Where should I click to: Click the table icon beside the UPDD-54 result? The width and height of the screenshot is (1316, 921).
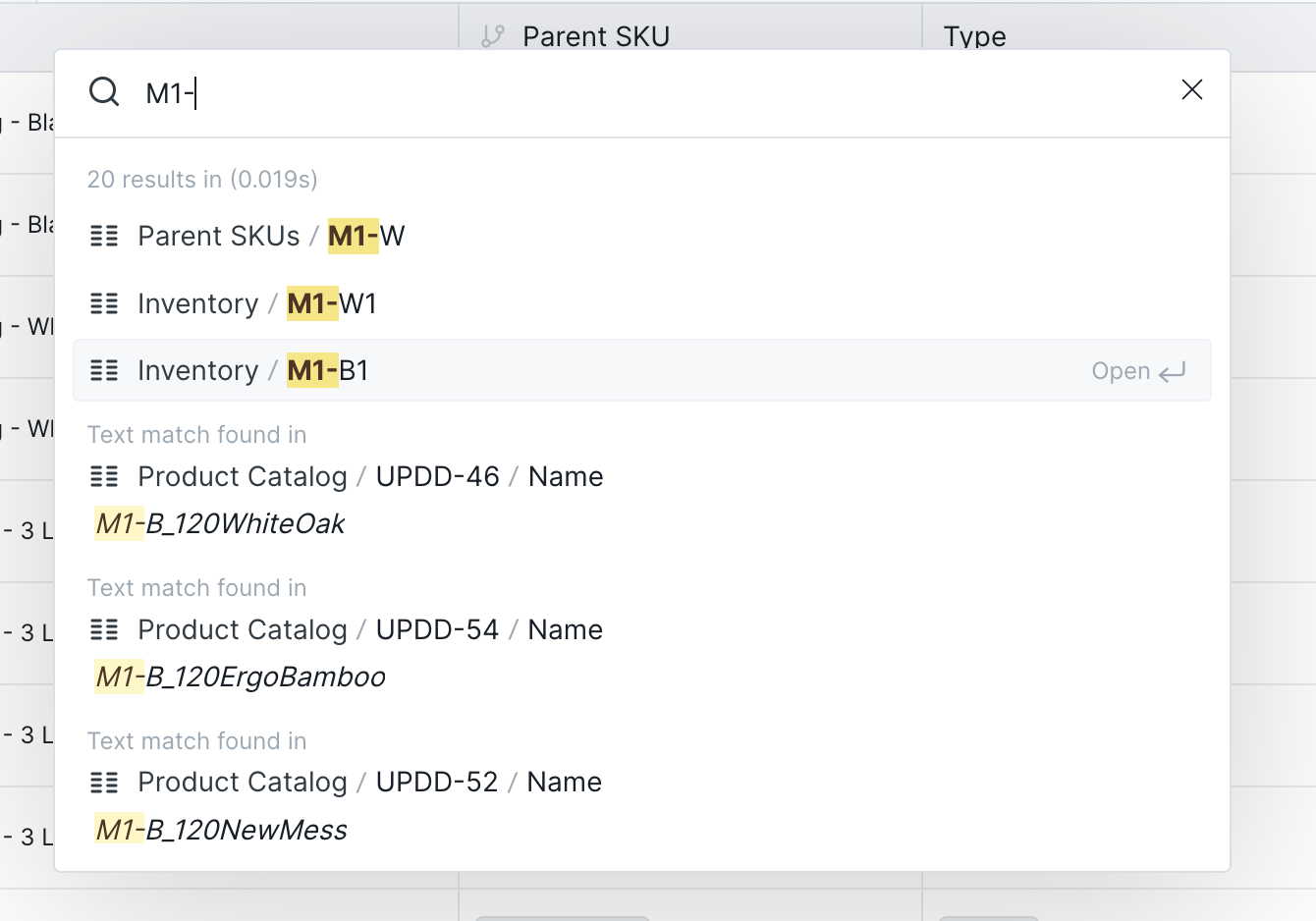104,630
